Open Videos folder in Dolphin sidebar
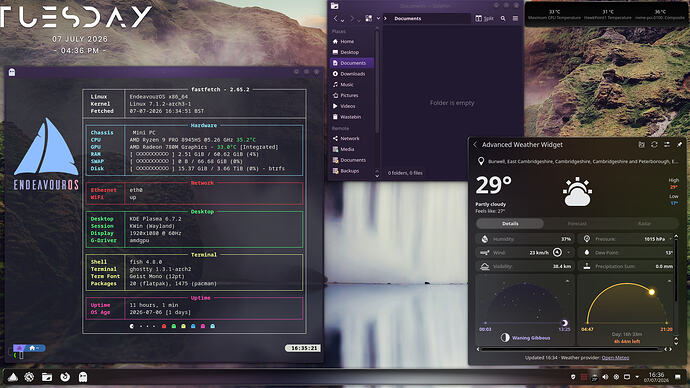The height and width of the screenshot is (388, 690). point(352,106)
